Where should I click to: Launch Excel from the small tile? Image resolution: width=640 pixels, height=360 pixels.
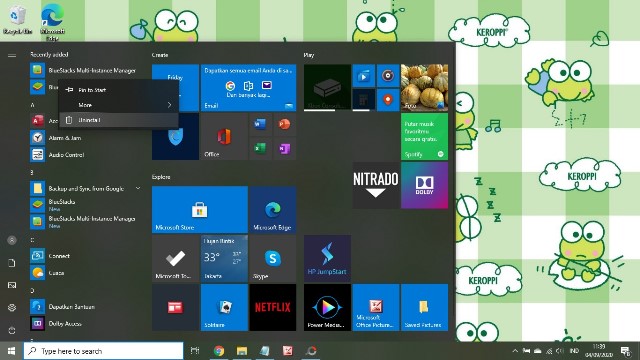coord(260,149)
